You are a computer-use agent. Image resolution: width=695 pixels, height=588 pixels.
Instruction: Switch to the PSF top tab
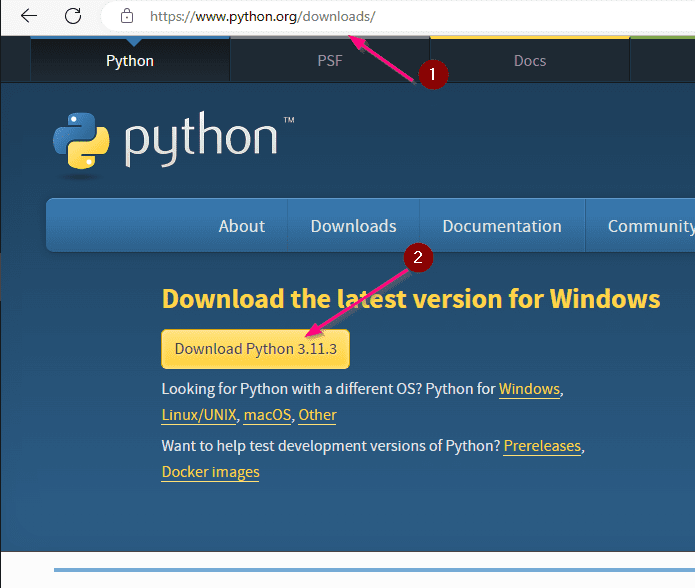click(x=330, y=60)
